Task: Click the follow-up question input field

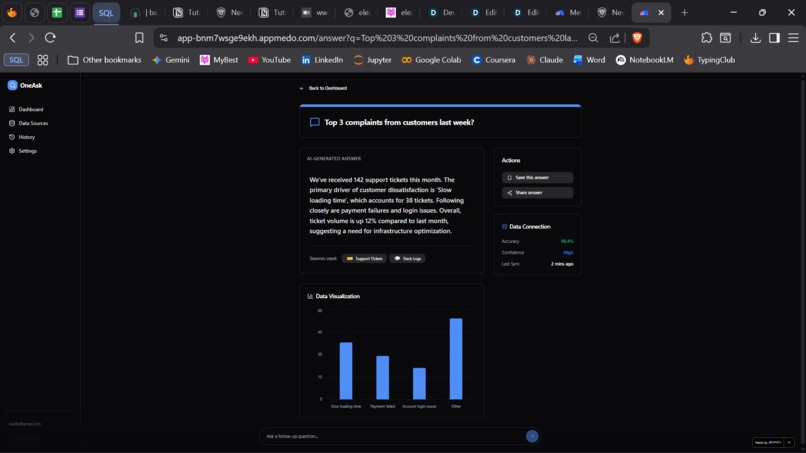Action: click(393, 437)
